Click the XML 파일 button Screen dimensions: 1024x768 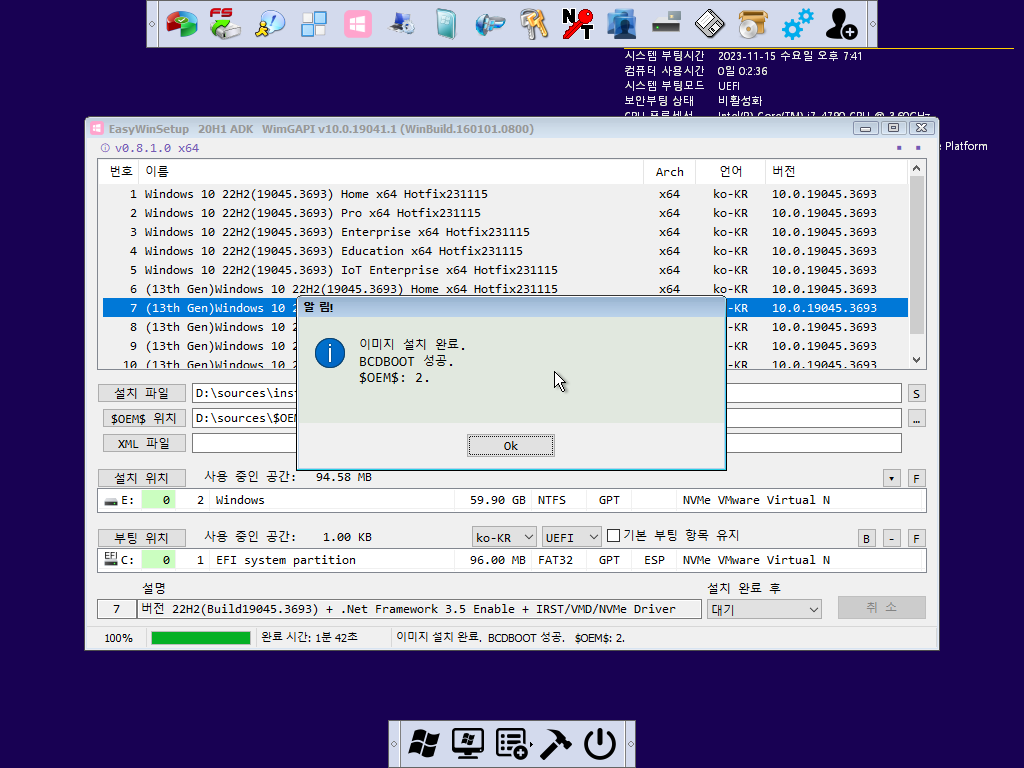click(x=144, y=443)
